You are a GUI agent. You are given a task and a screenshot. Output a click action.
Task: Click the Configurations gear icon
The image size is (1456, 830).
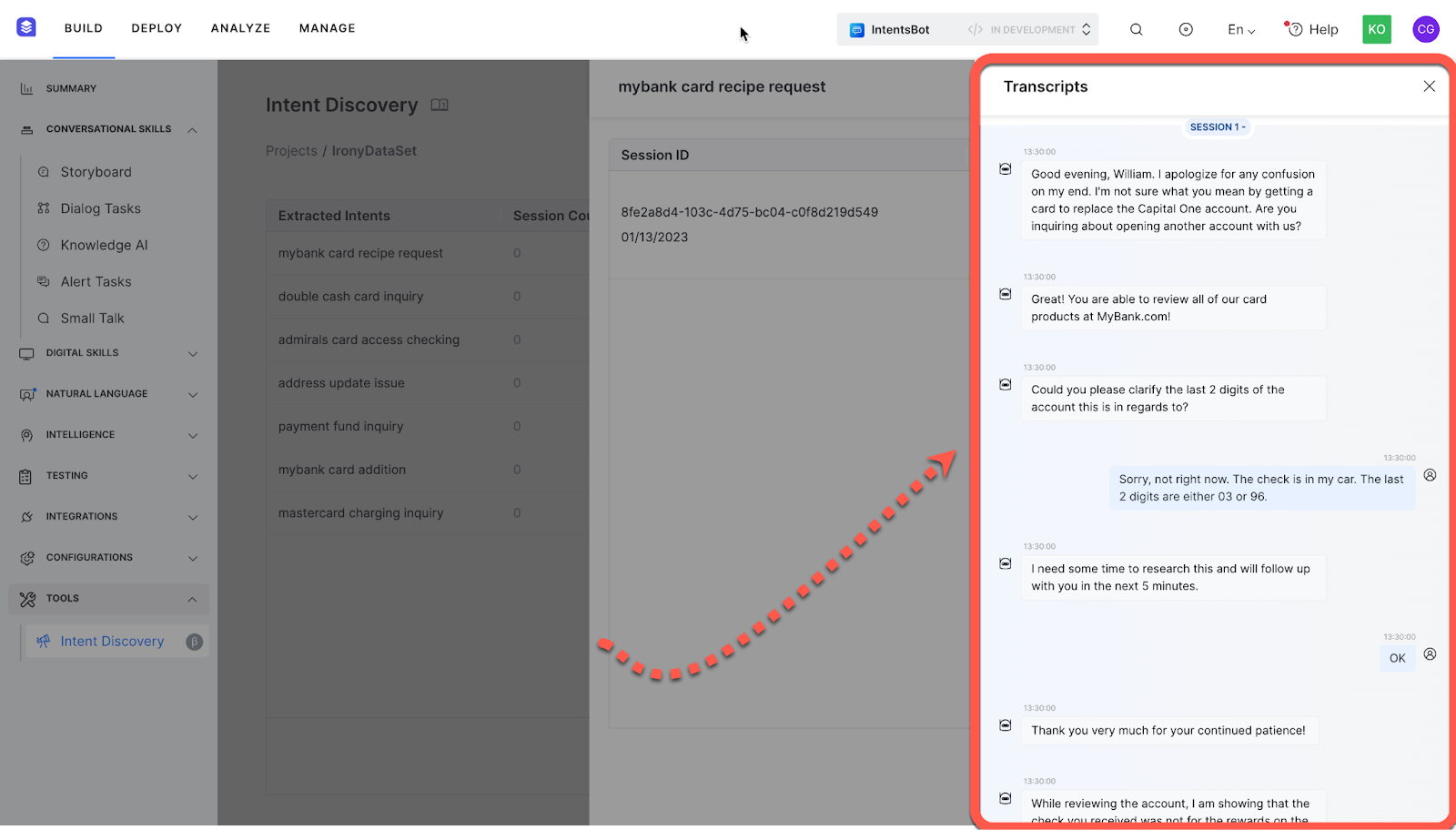[26, 558]
